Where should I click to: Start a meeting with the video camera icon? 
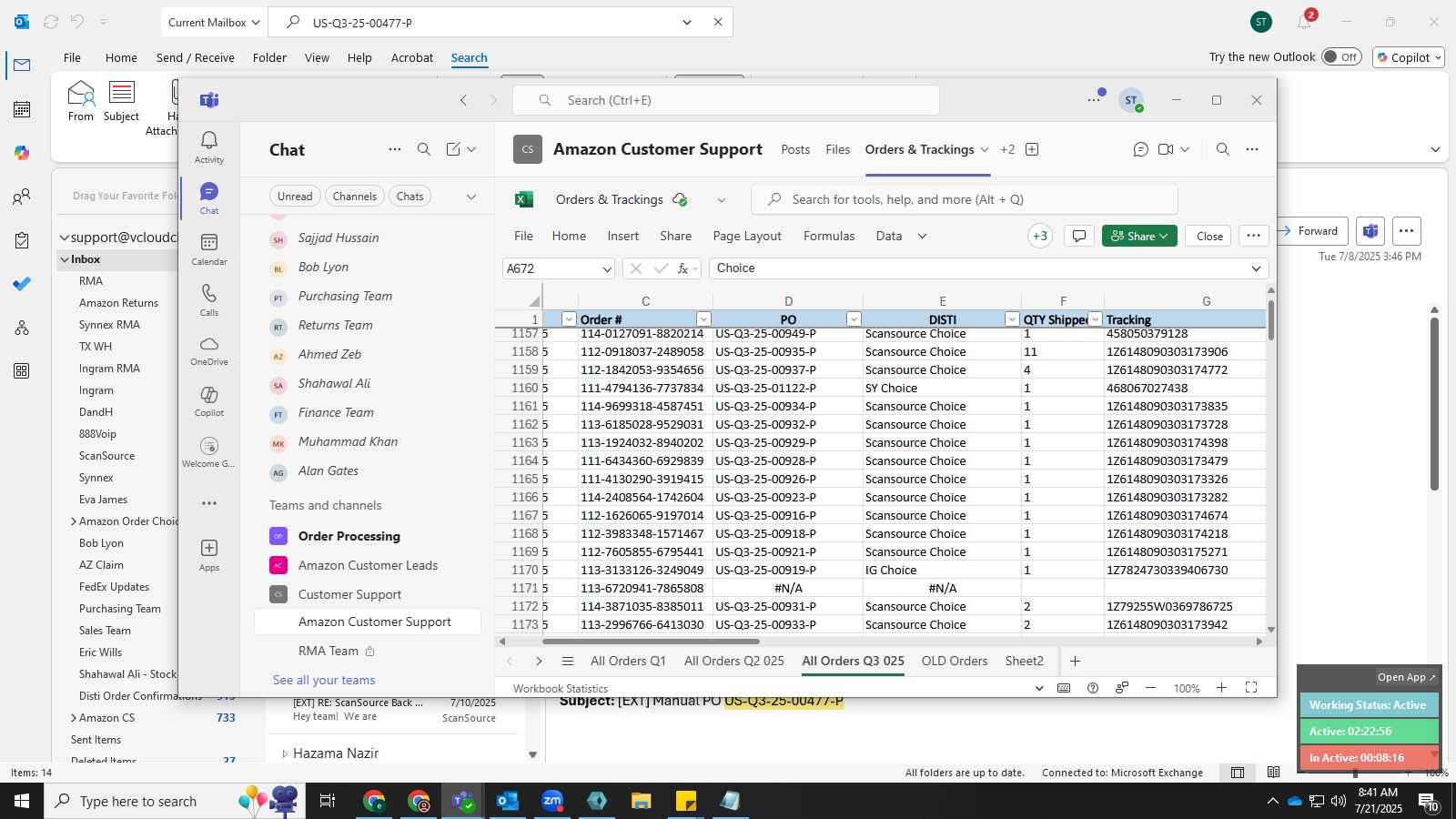click(1166, 149)
